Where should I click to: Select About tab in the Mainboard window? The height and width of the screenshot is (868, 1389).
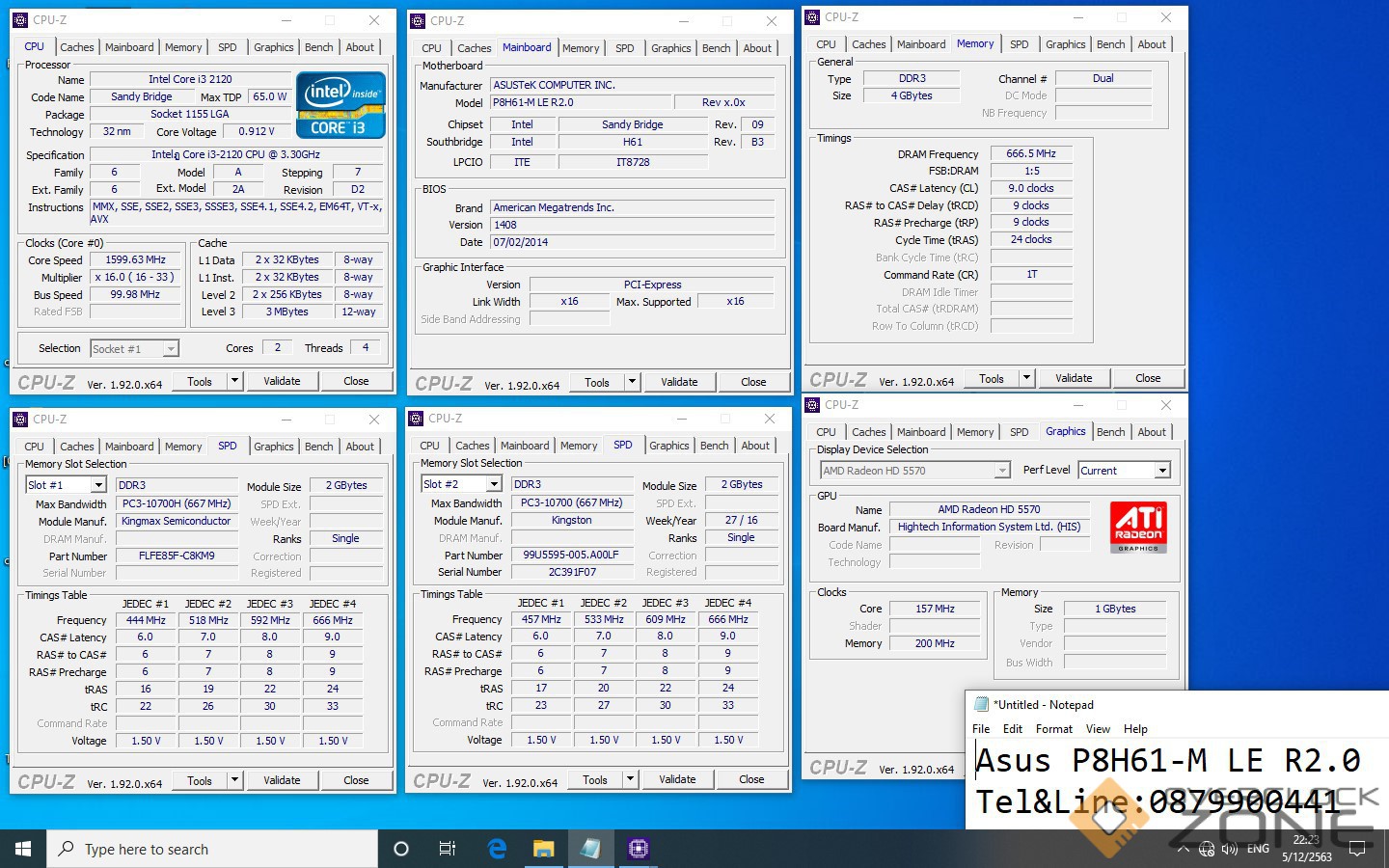pyautogui.click(x=757, y=48)
